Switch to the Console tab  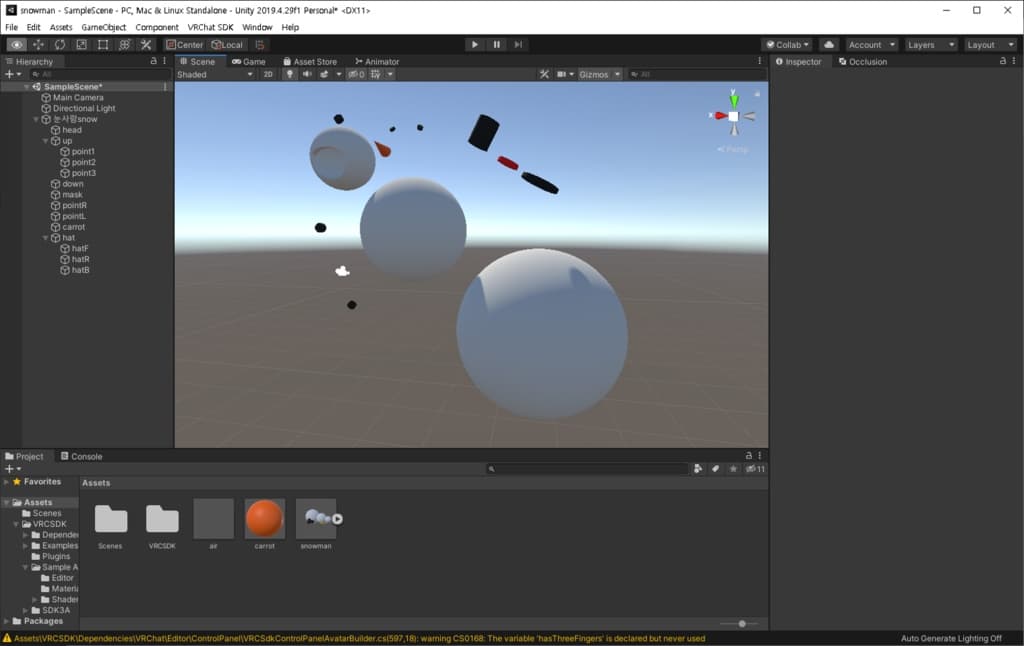81,457
